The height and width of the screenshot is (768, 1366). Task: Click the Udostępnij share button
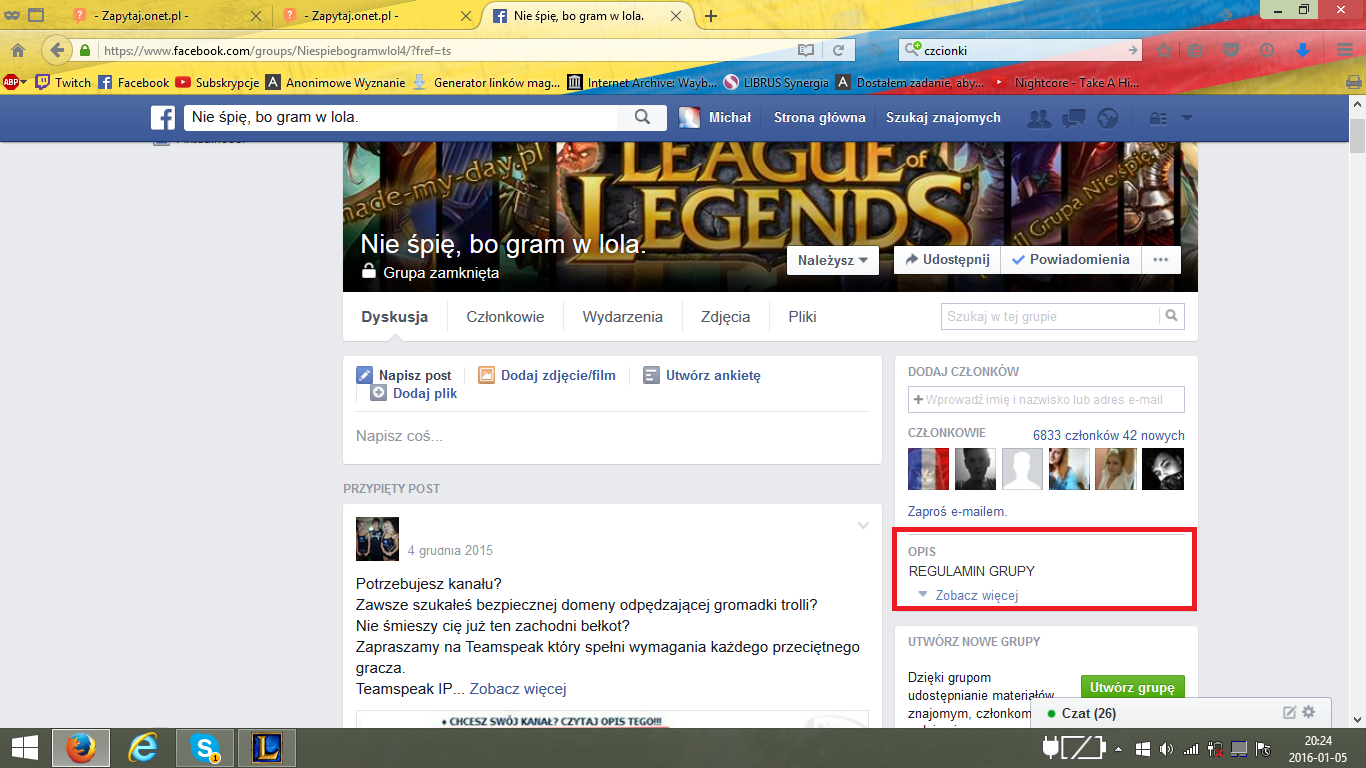coord(946,260)
